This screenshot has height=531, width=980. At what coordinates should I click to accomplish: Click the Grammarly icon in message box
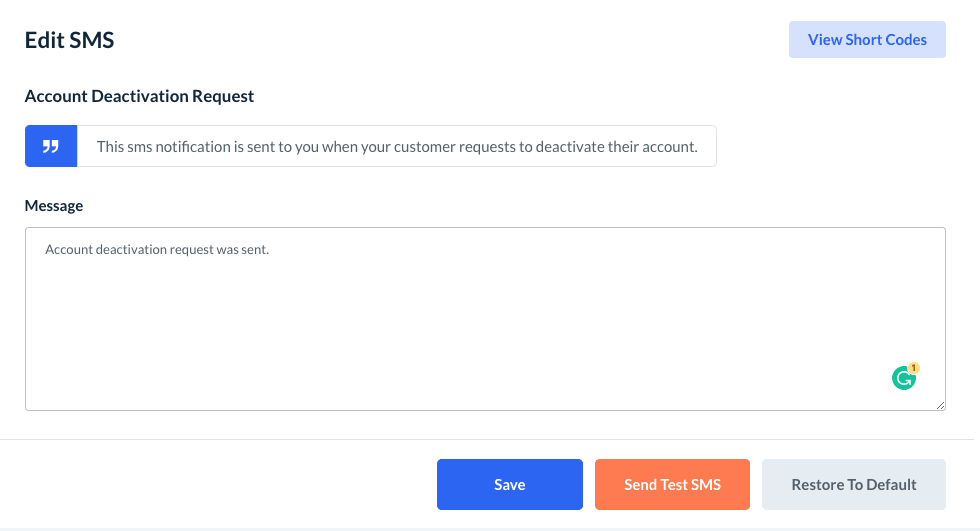(903, 378)
